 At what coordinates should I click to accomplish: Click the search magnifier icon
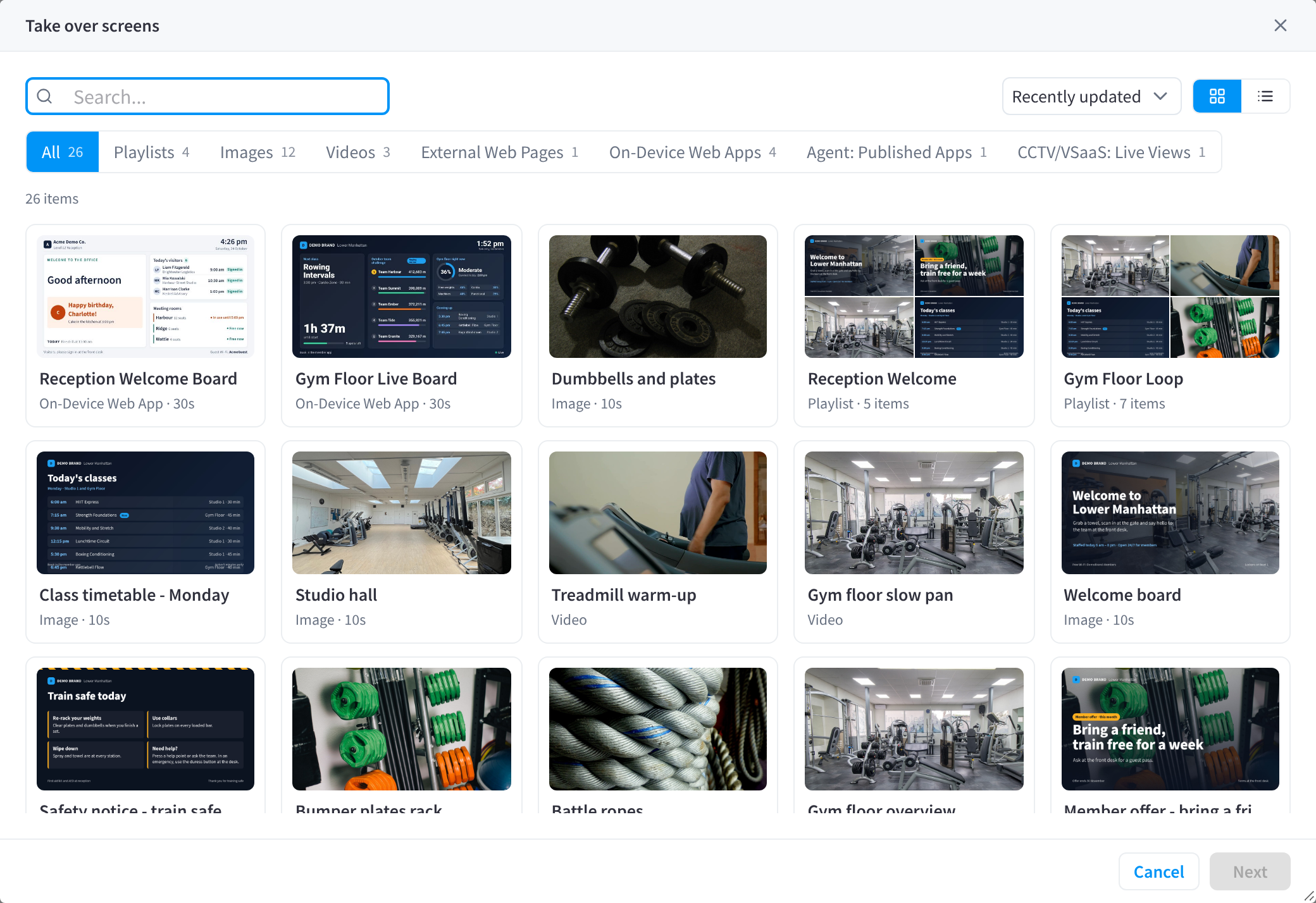[45, 96]
